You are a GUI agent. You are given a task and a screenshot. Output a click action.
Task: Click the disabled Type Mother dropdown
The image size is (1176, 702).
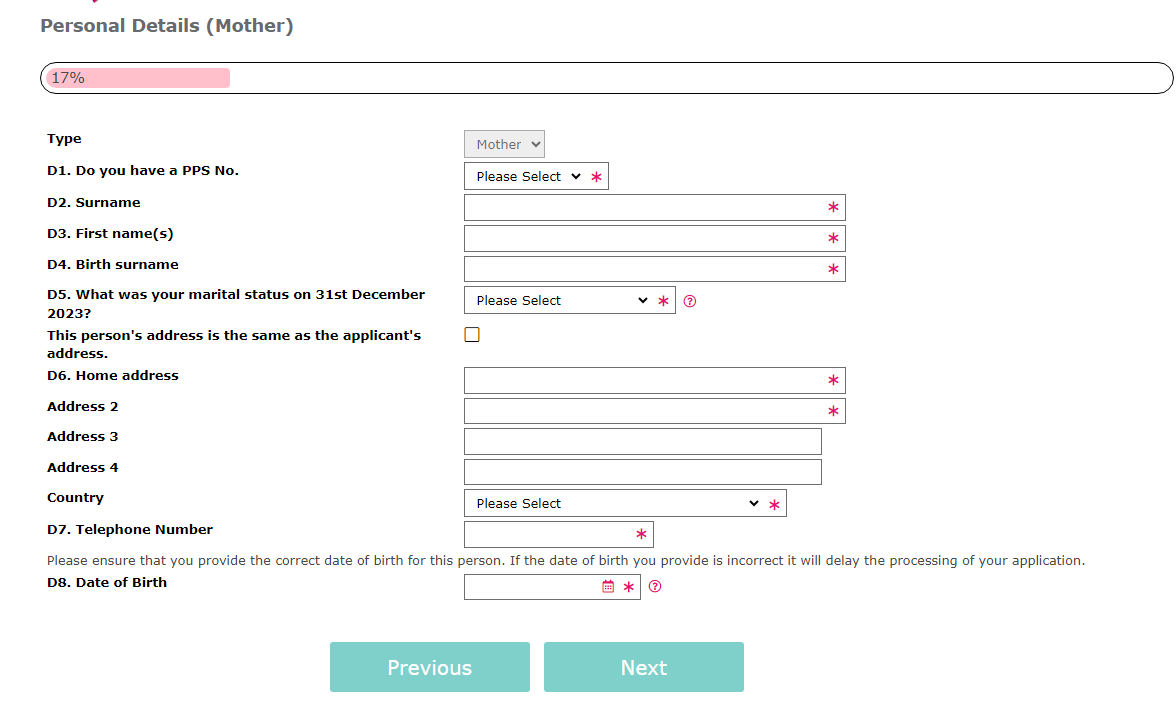coord(504,144)
